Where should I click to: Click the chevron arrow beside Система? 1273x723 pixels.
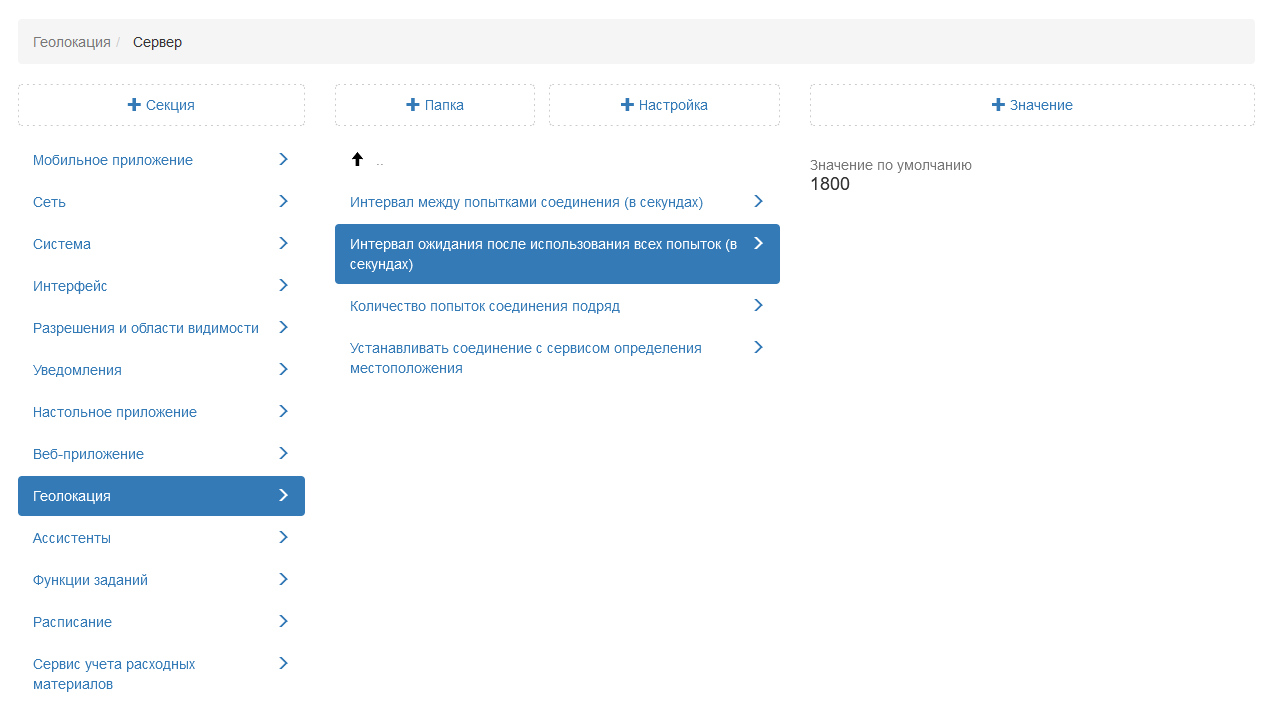click(x=283, y=243)
